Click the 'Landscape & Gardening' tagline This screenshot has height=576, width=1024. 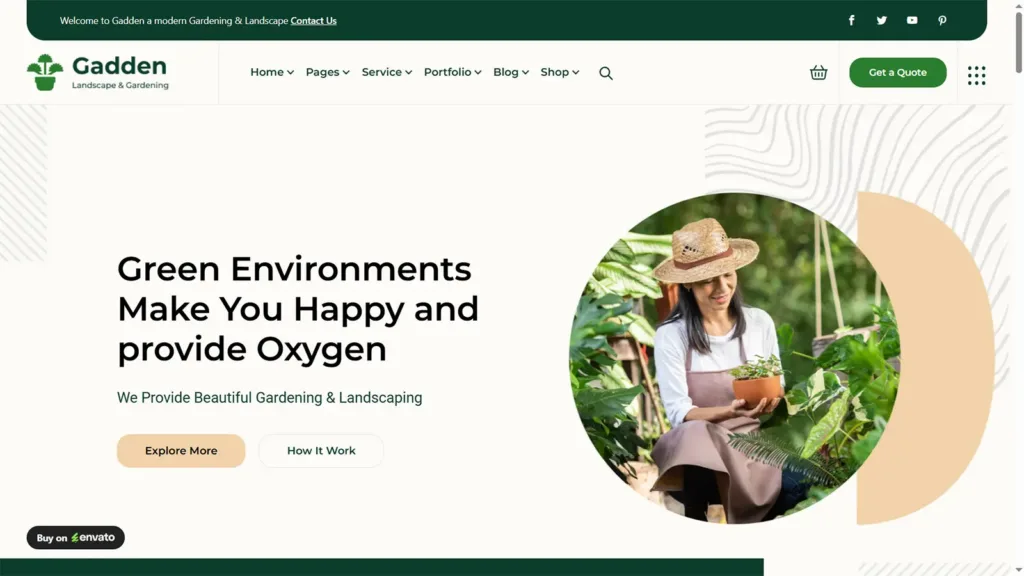(x=120, y=86)
